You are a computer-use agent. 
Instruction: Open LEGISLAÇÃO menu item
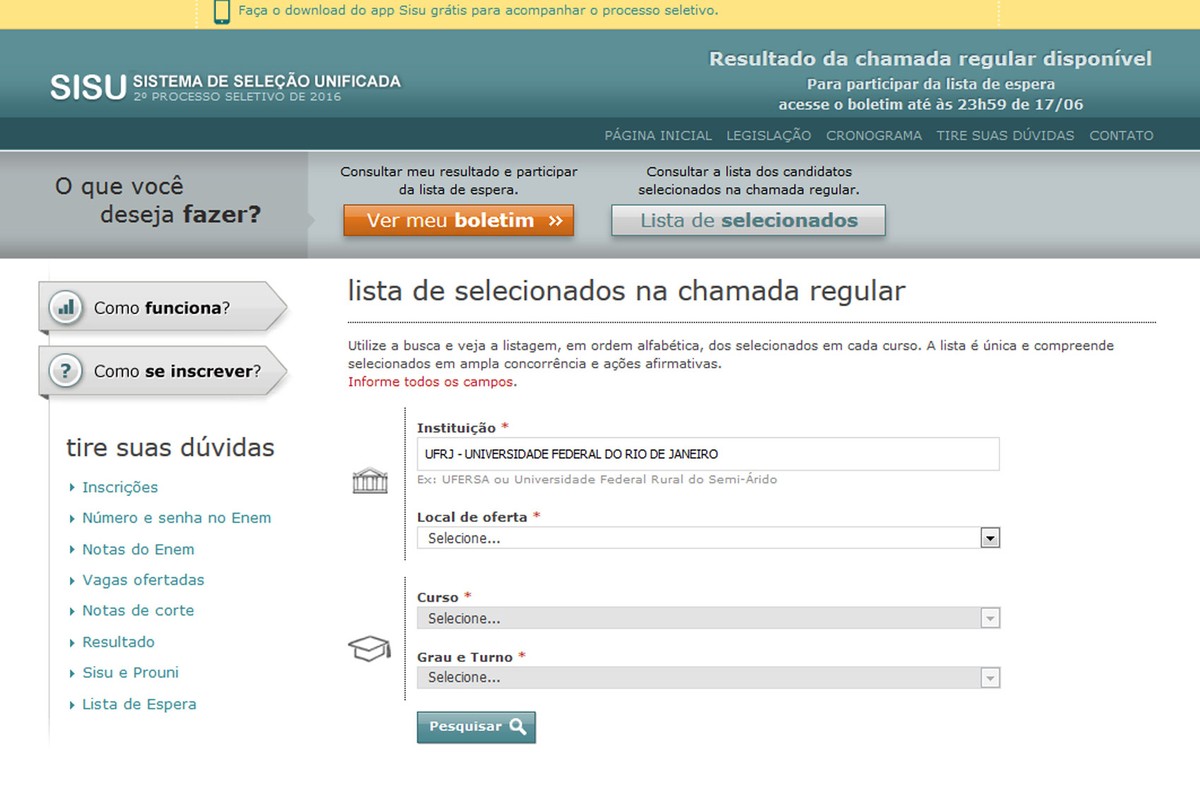769,135
